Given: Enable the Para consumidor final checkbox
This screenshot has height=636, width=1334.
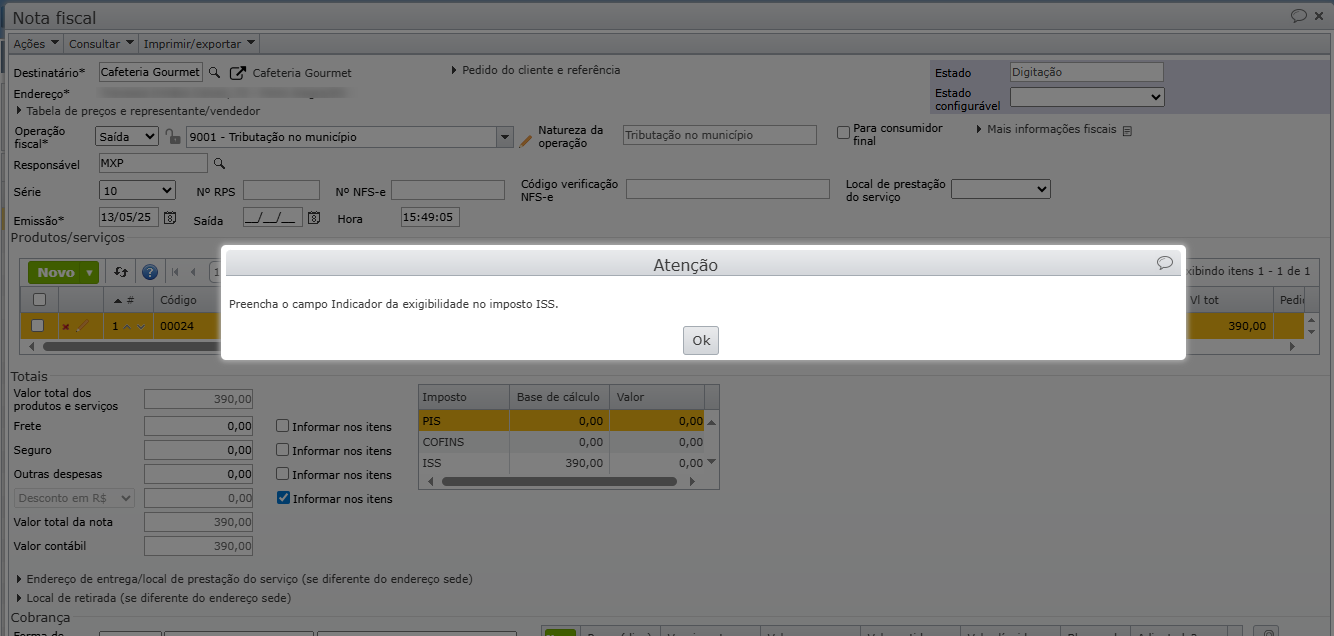Looking at the screenshot, I should coord(844,132).
